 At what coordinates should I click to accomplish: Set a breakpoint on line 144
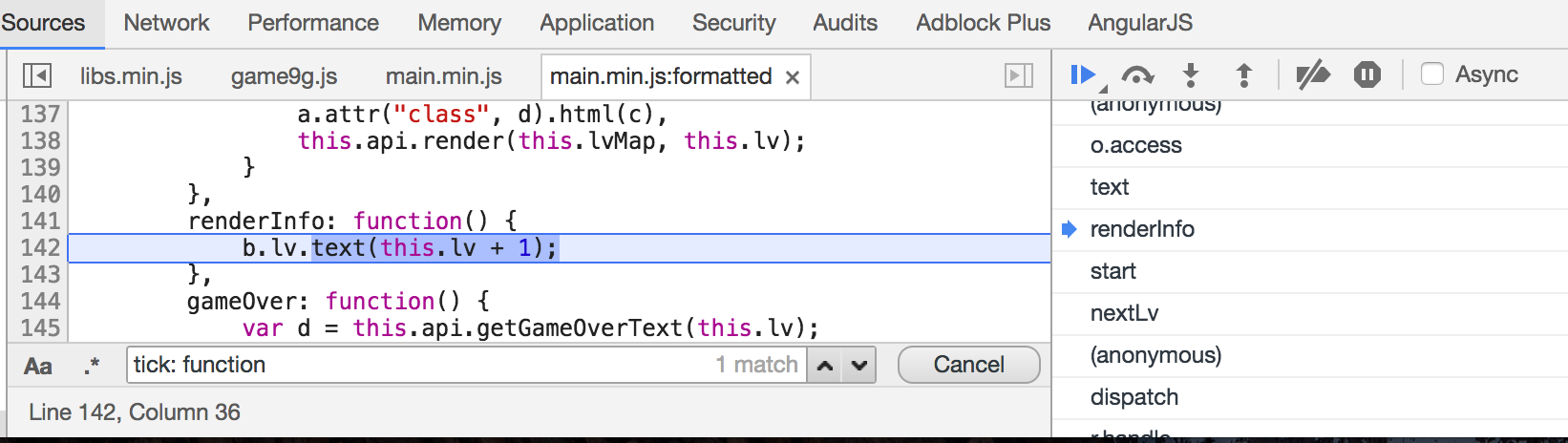click(x=40, y=302)
